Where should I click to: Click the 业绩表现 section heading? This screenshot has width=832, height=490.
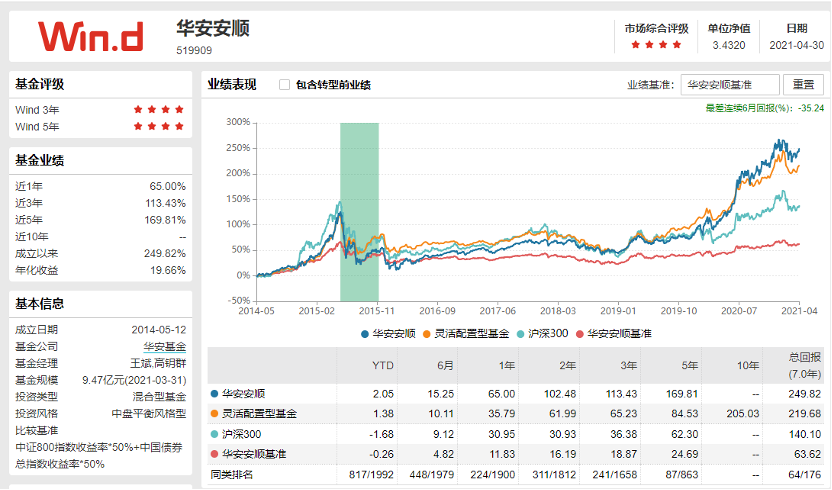click(232, 84)
